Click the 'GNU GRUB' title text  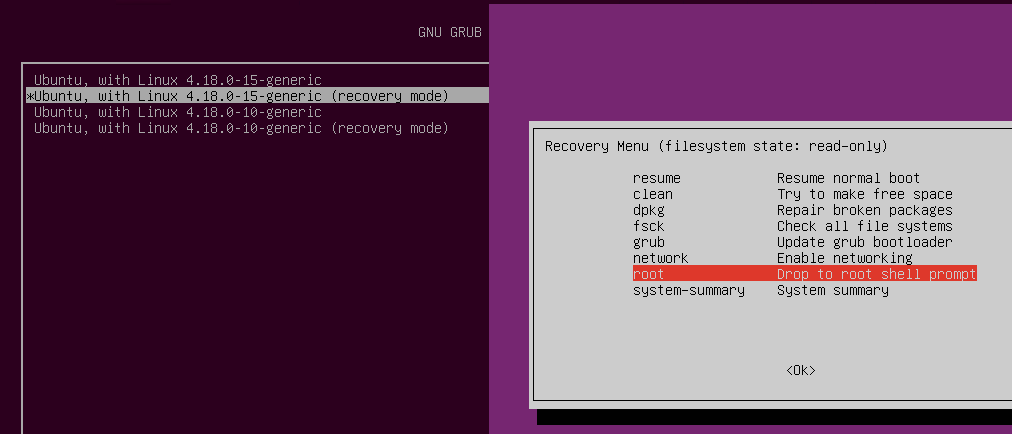tap(450, 32)
